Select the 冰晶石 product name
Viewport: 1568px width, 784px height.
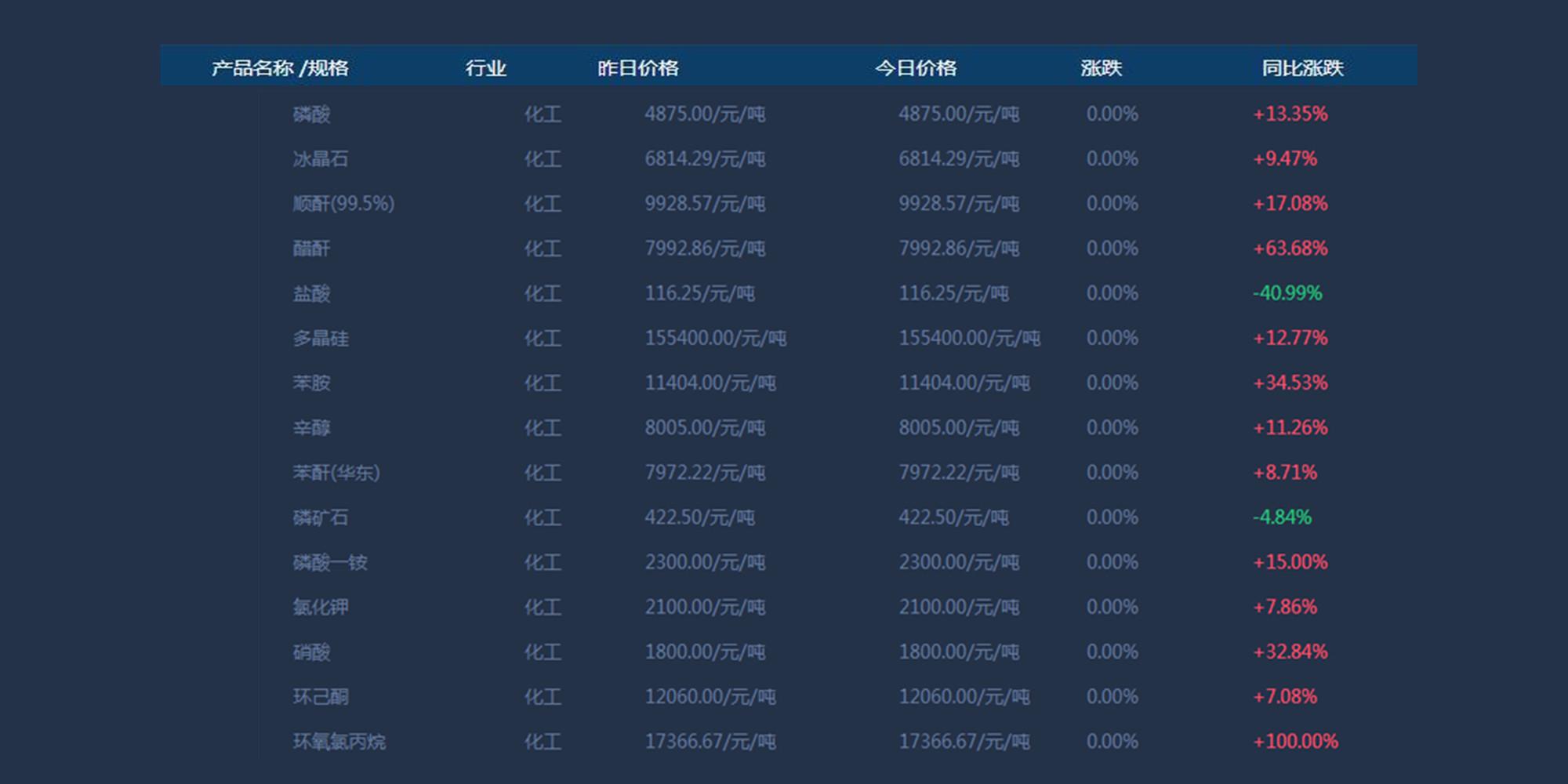(x=320, y=159)
